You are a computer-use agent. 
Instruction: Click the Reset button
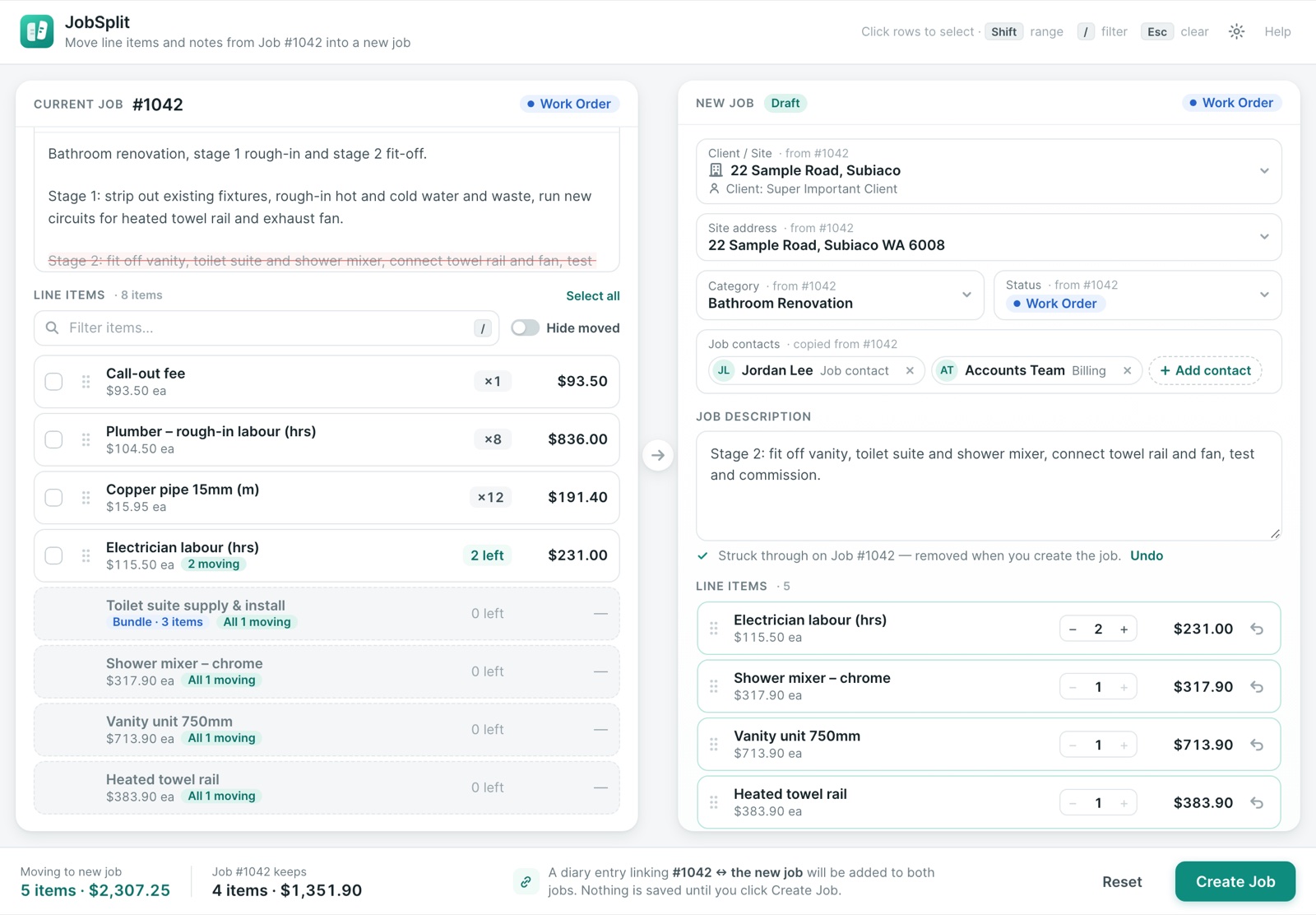[x=1122, y=882]
